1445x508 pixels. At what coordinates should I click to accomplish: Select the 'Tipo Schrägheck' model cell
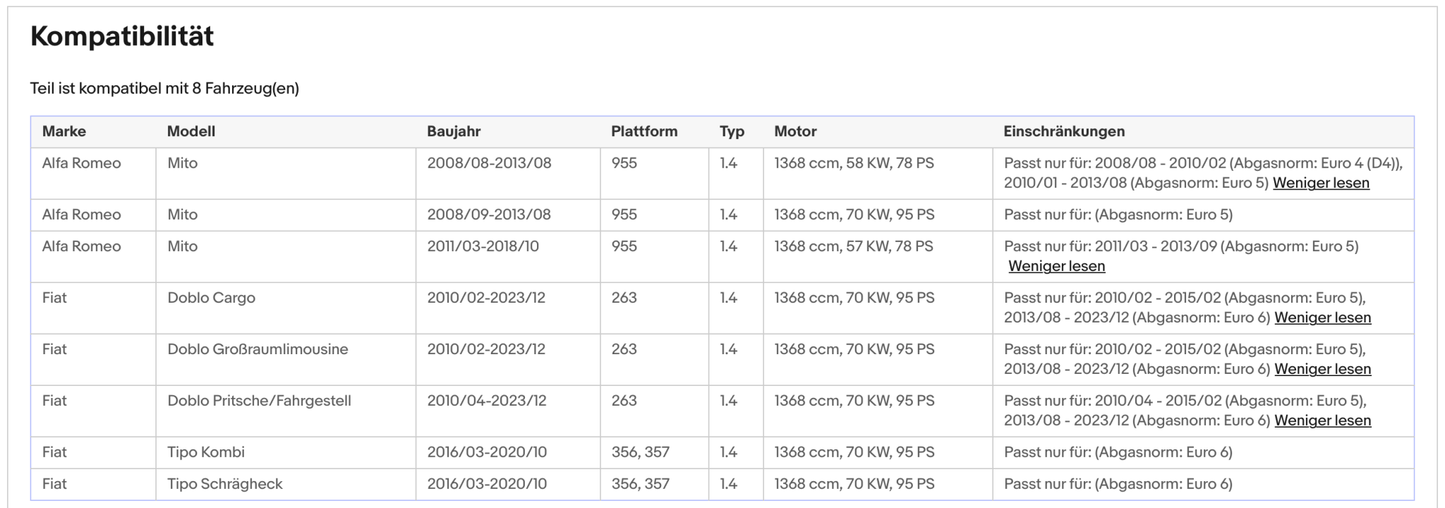[225, 484]
